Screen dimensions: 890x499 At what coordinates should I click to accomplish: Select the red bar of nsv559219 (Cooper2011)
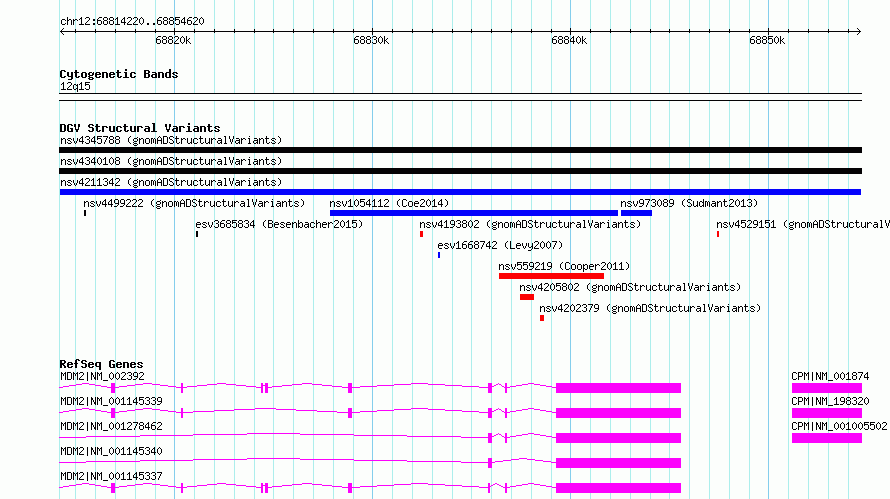tap(551, 276)
